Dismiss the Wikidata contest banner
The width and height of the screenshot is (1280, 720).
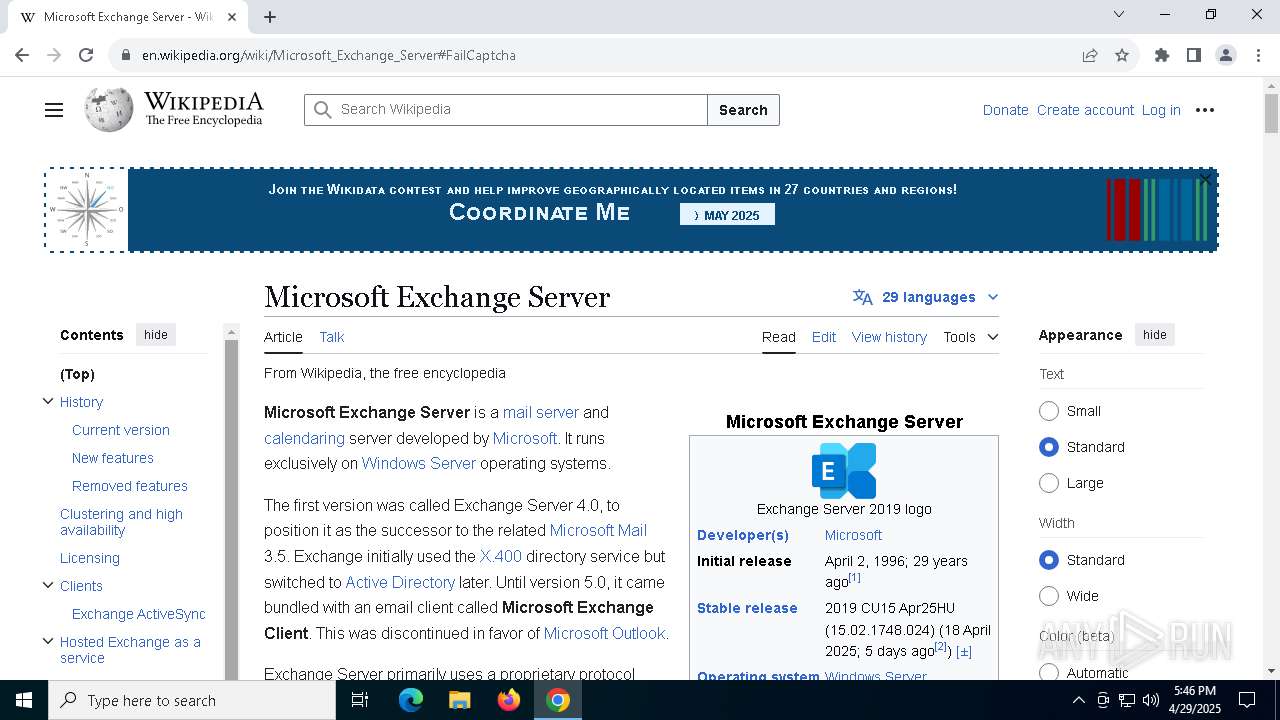(1205, 179)
